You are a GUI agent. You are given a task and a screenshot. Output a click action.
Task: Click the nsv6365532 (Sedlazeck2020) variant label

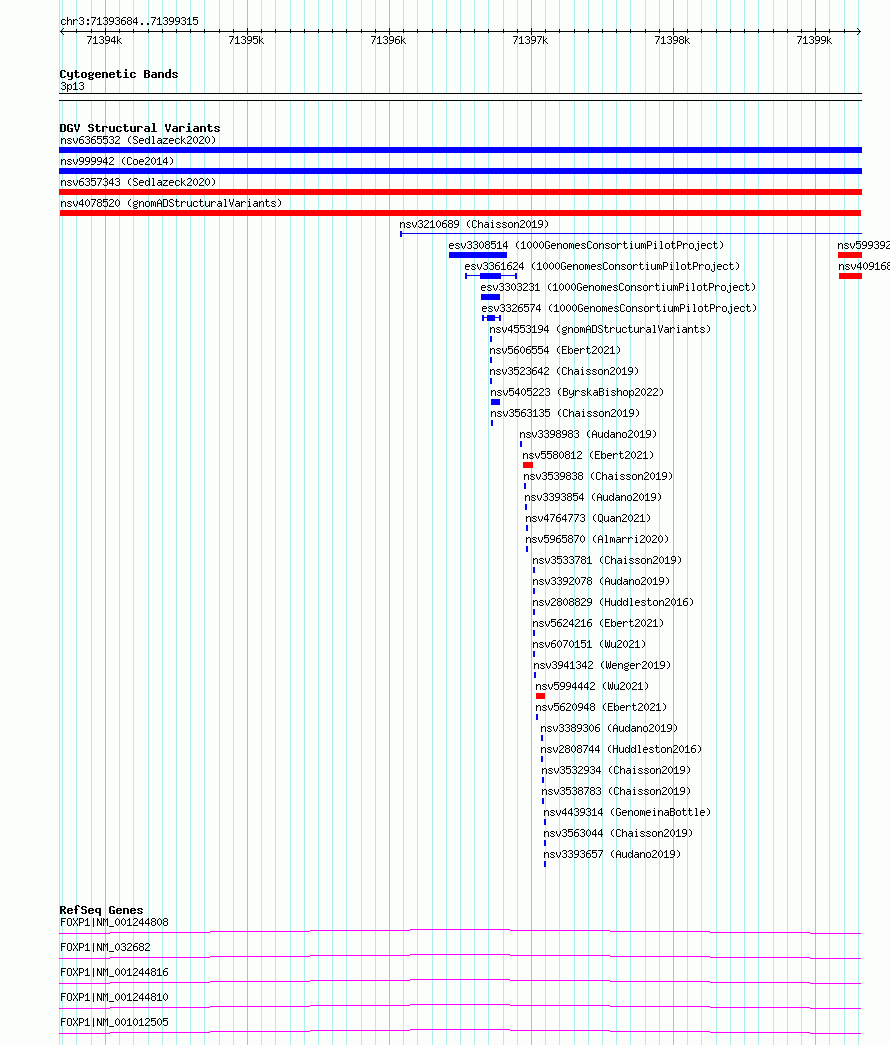pos(138,141)
